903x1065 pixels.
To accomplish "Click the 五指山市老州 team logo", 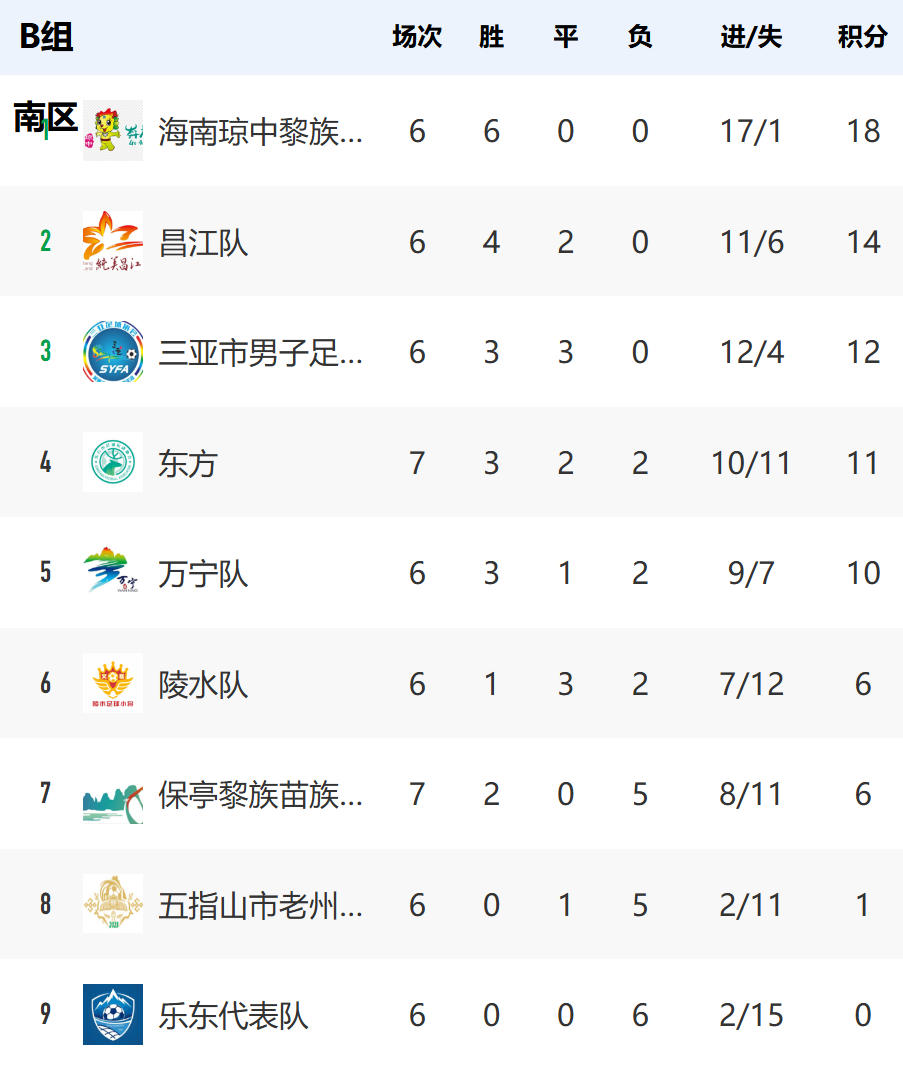I will coord(113,905).
